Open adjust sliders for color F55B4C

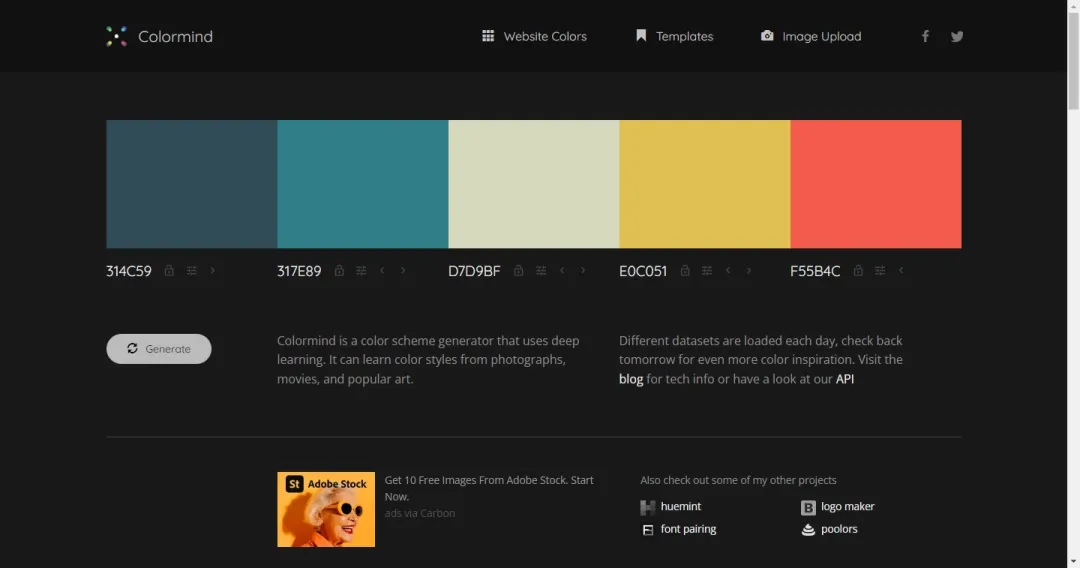click(880, 271)
